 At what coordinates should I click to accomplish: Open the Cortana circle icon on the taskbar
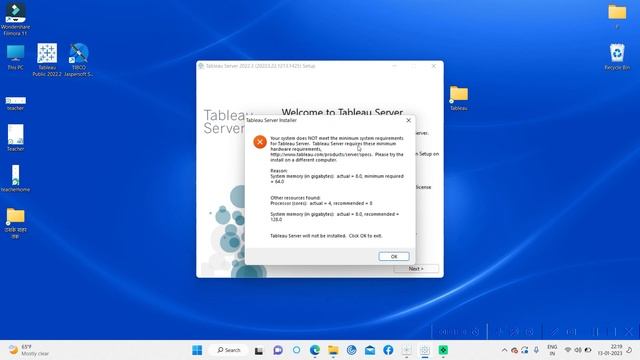296,350
